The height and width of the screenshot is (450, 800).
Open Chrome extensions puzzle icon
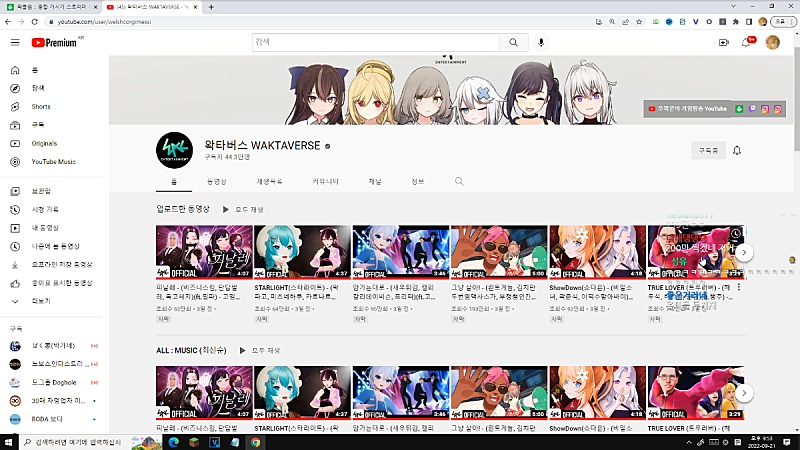(736, 22)
